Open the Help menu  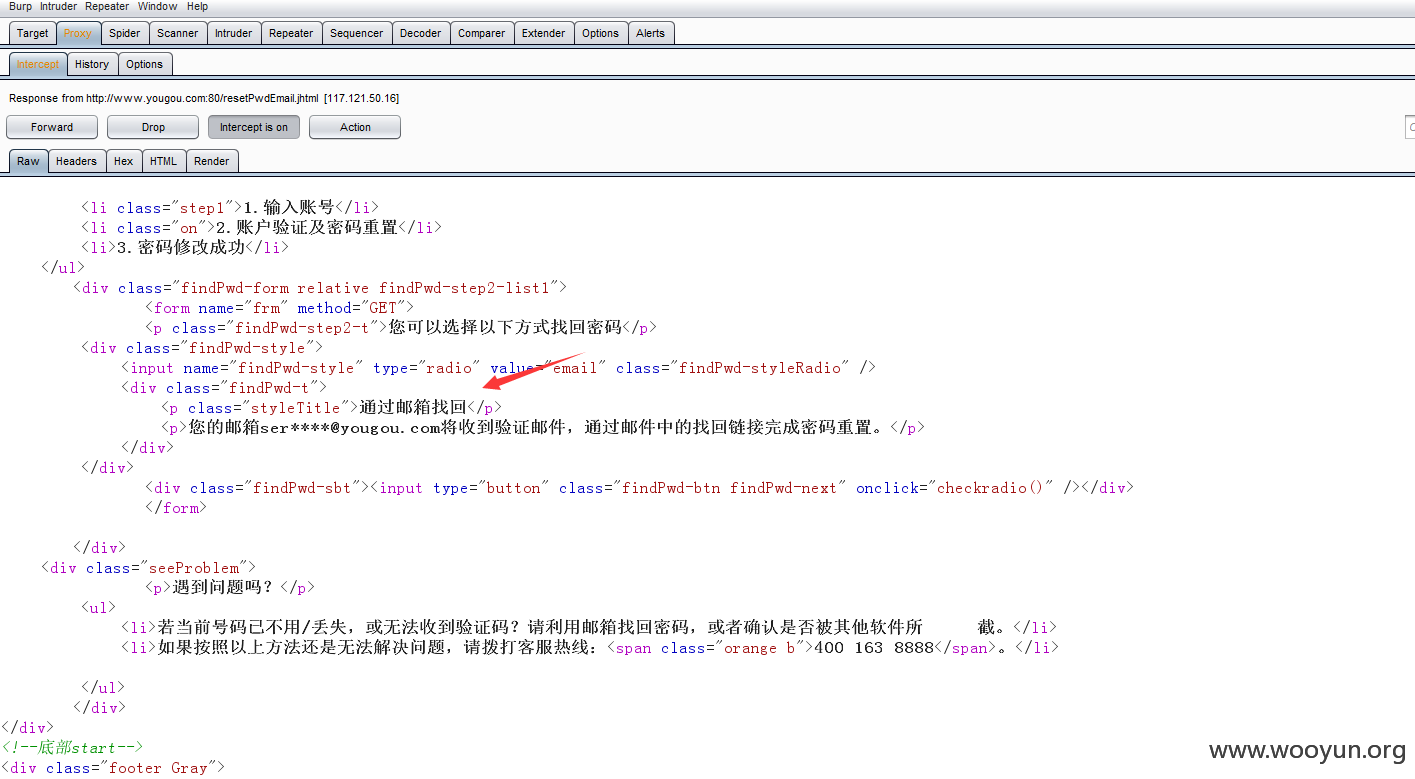coord(197,6)
